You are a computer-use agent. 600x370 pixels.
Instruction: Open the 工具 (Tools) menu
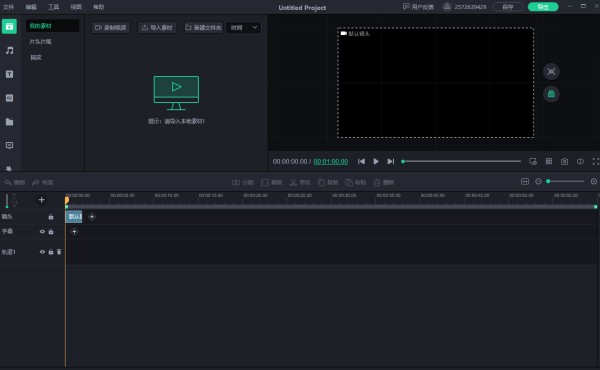[54, 7]
